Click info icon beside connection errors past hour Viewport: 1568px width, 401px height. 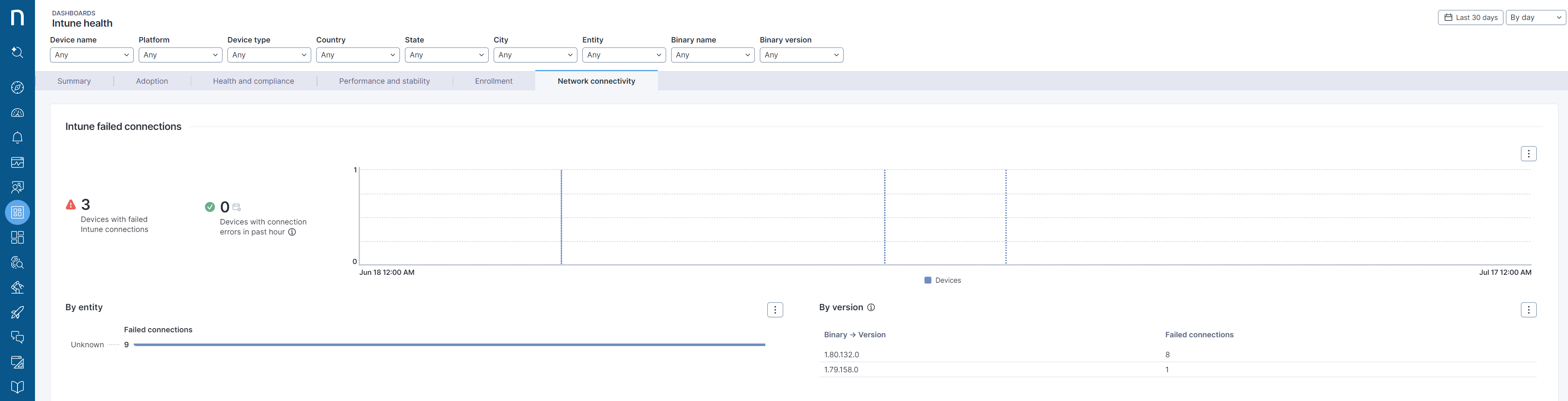coord(292,232)
